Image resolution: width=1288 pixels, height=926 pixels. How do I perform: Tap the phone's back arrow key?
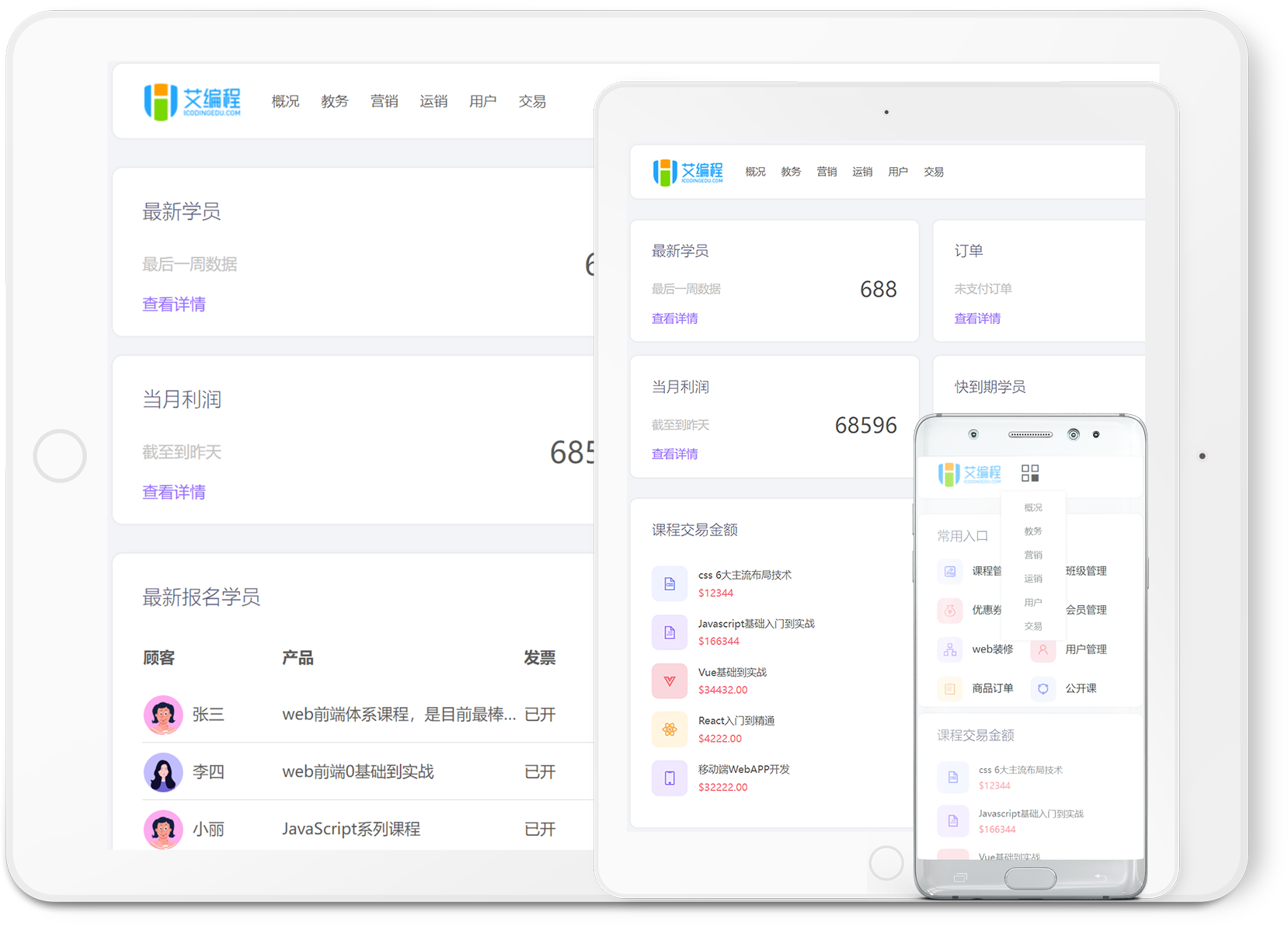[1100, 878]
